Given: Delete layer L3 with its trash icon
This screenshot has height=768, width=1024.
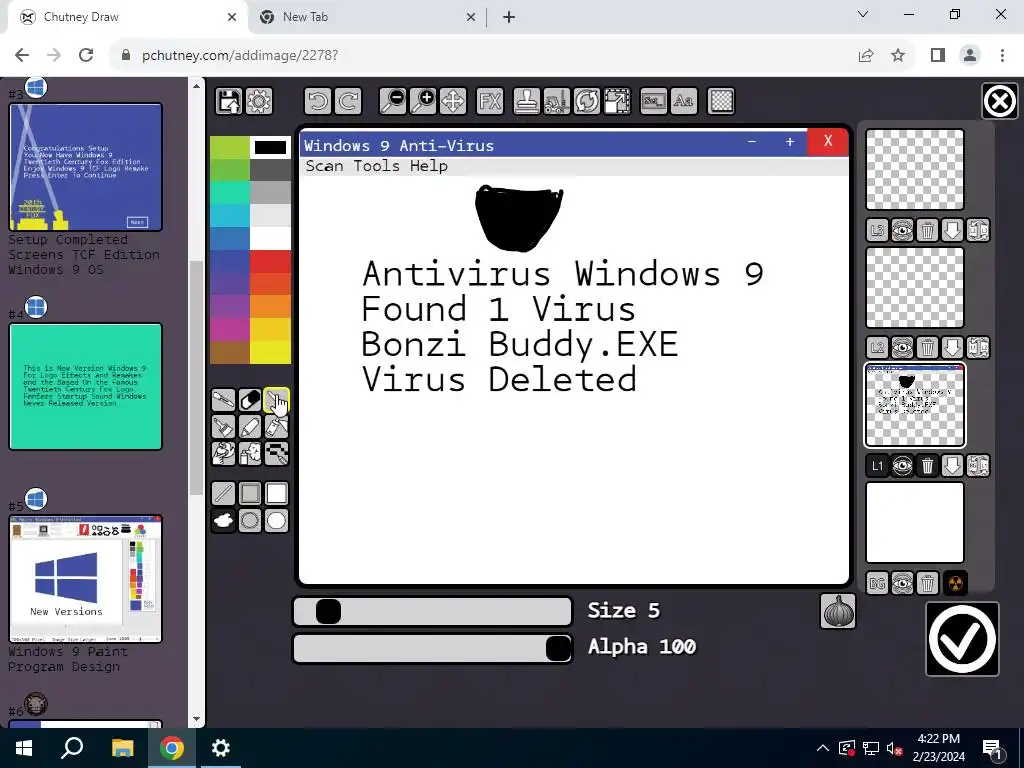Looking at the screenshot, I should [927, 230].
